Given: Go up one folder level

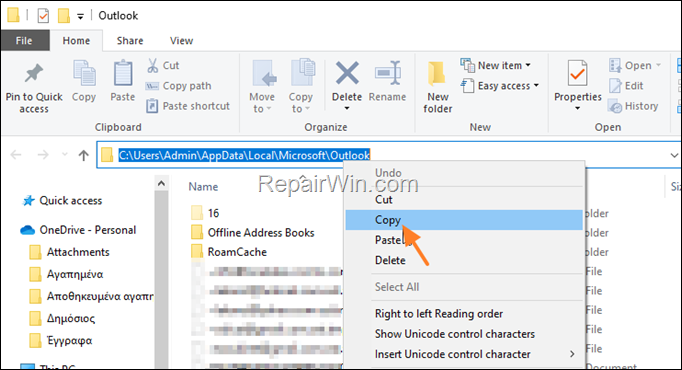Looking at the screenshot, I should point(84,155).
